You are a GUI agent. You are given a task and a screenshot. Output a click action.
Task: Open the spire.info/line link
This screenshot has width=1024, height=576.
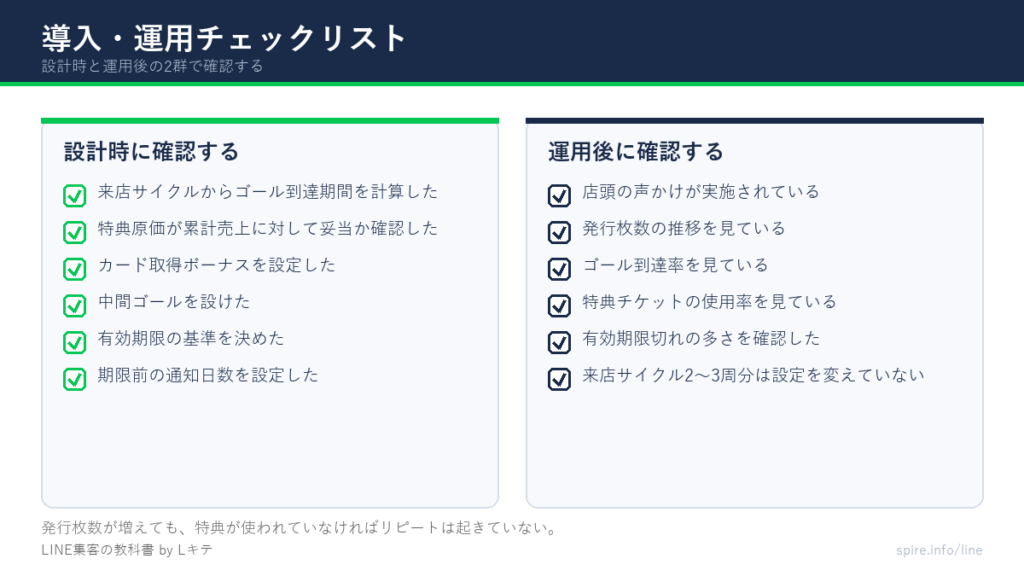click(x=939, y=550)
